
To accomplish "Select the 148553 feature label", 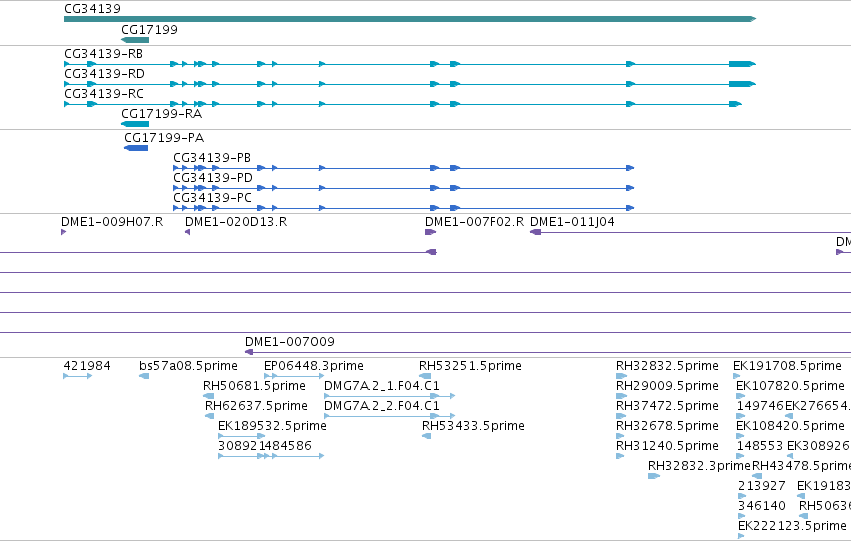I will [x=760, y=445].
